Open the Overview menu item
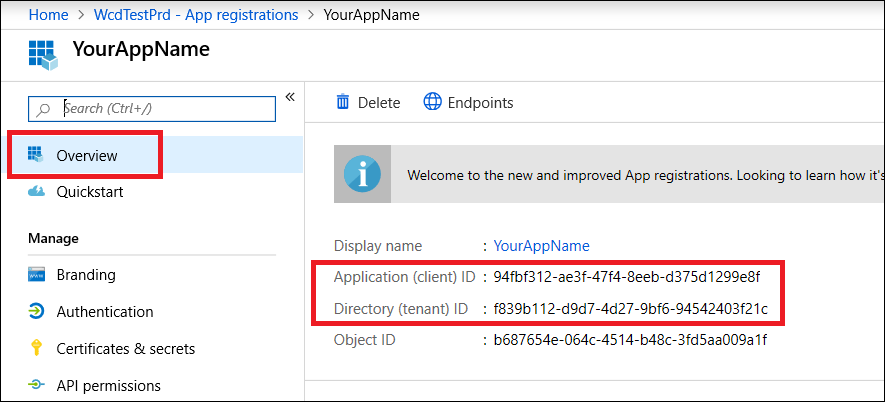885x402 pixels. pos(87,156)
